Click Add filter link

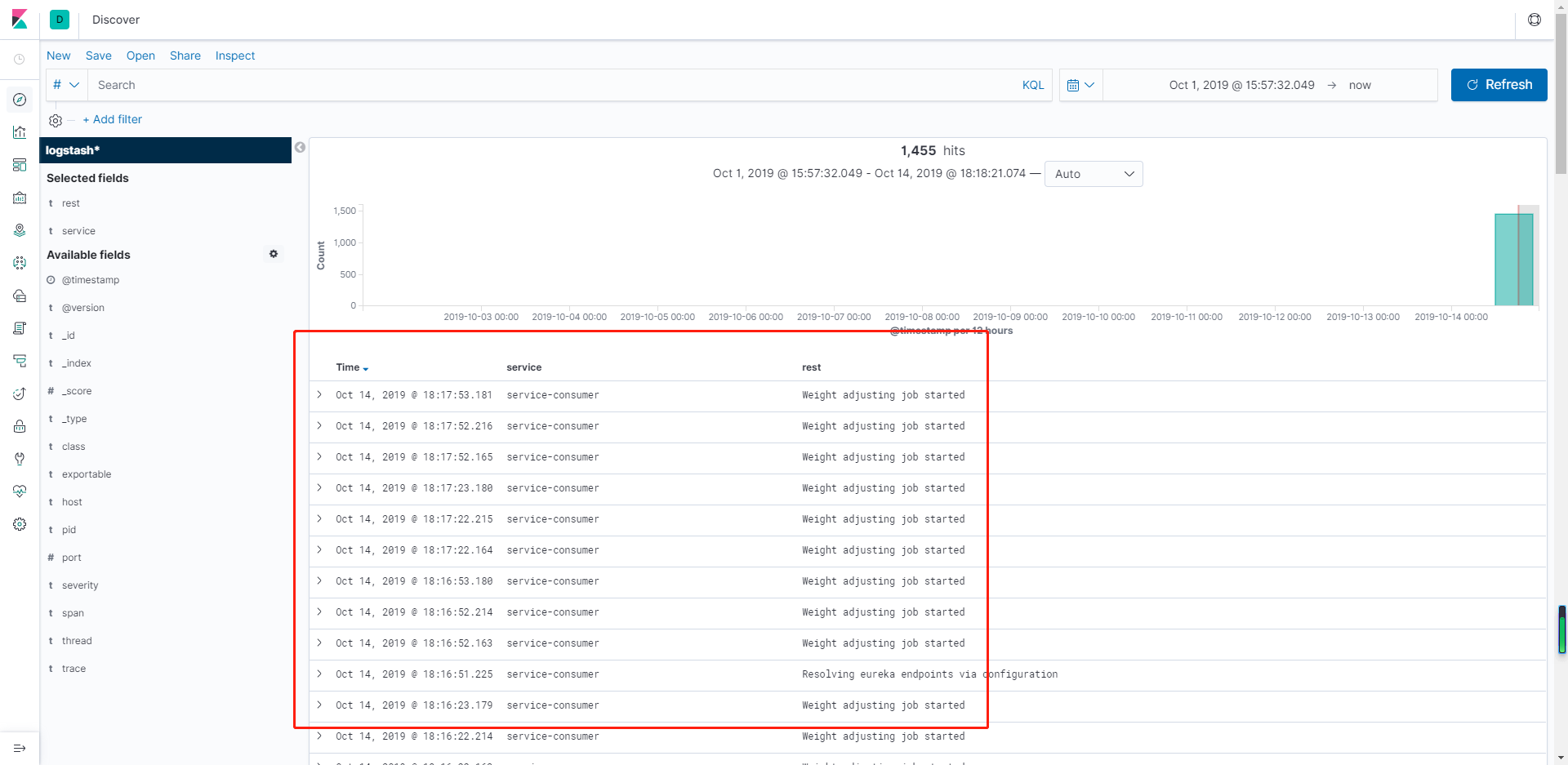click(113, 119)
